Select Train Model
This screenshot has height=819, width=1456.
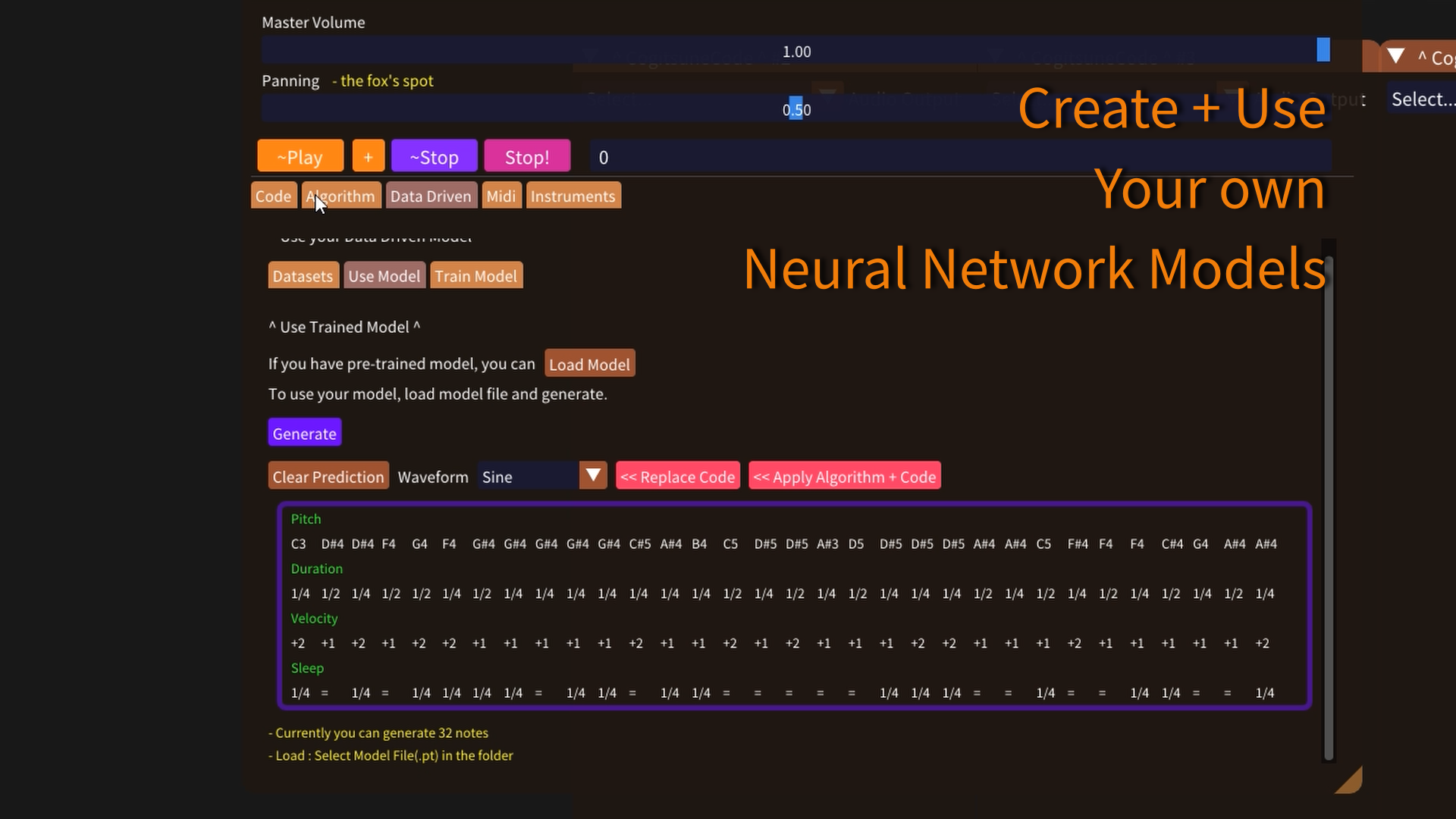click(476, 275)
